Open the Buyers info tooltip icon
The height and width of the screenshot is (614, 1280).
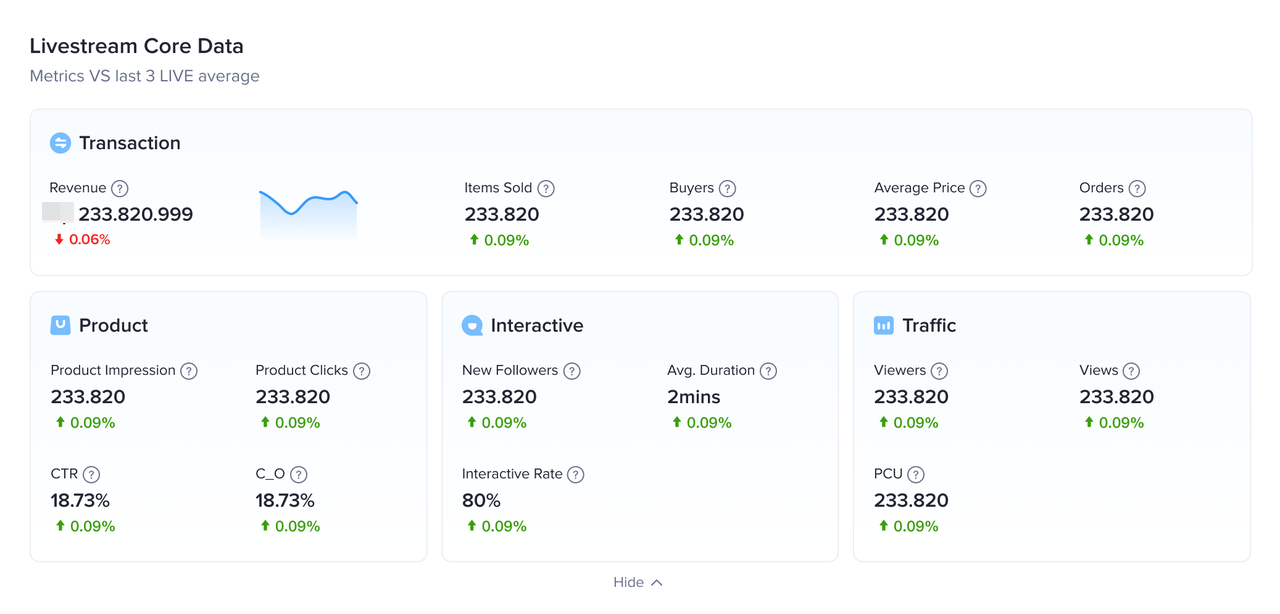(728, 188)
